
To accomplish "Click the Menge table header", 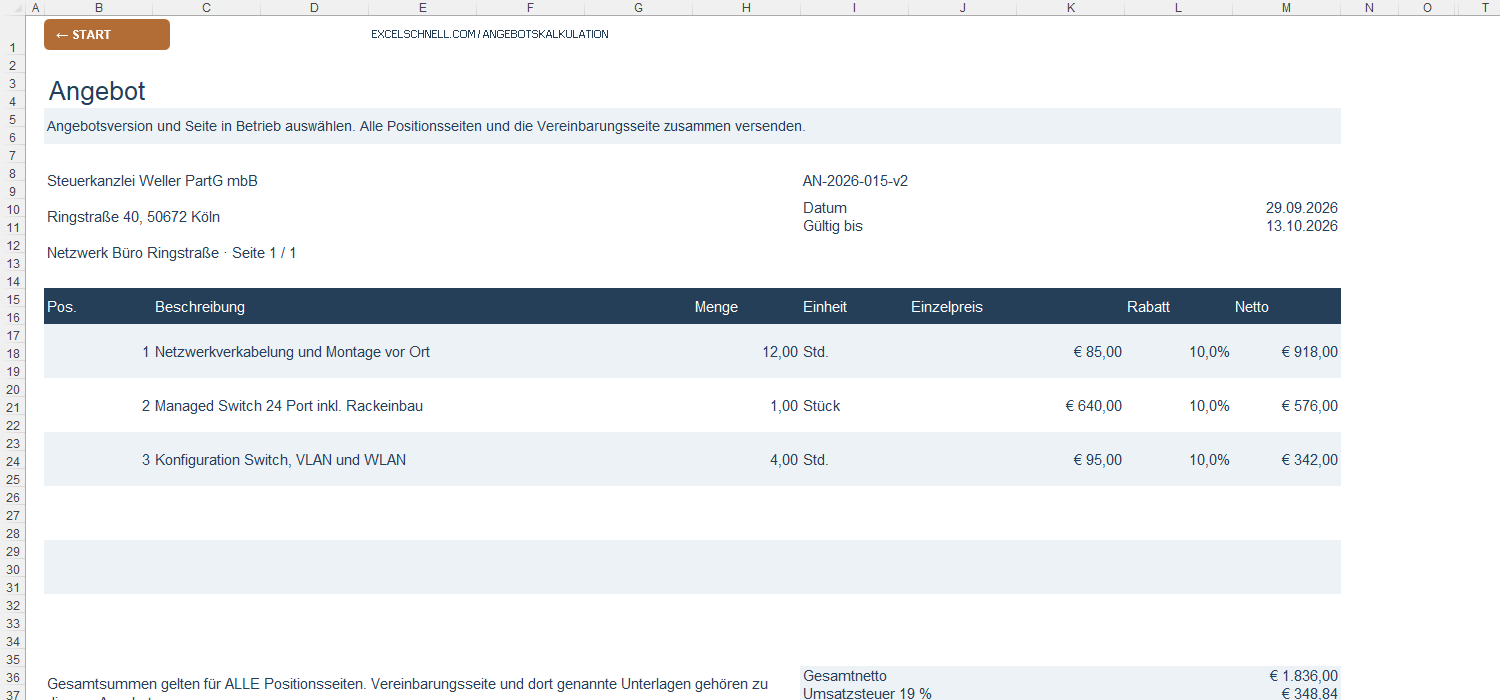I will tap(716, 307).
